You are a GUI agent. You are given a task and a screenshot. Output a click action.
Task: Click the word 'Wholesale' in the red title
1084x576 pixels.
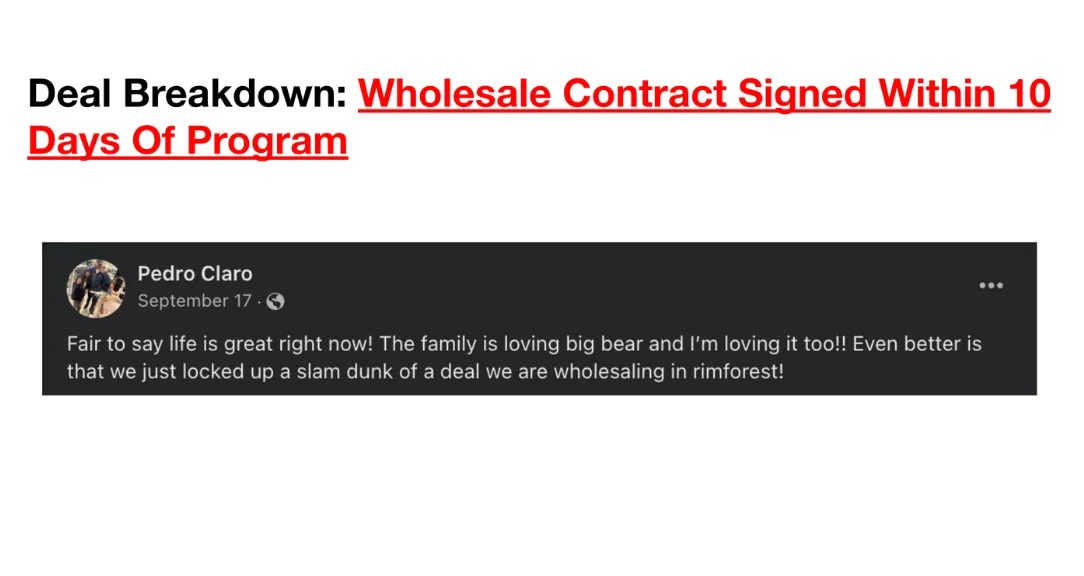(x=454, y=93)
